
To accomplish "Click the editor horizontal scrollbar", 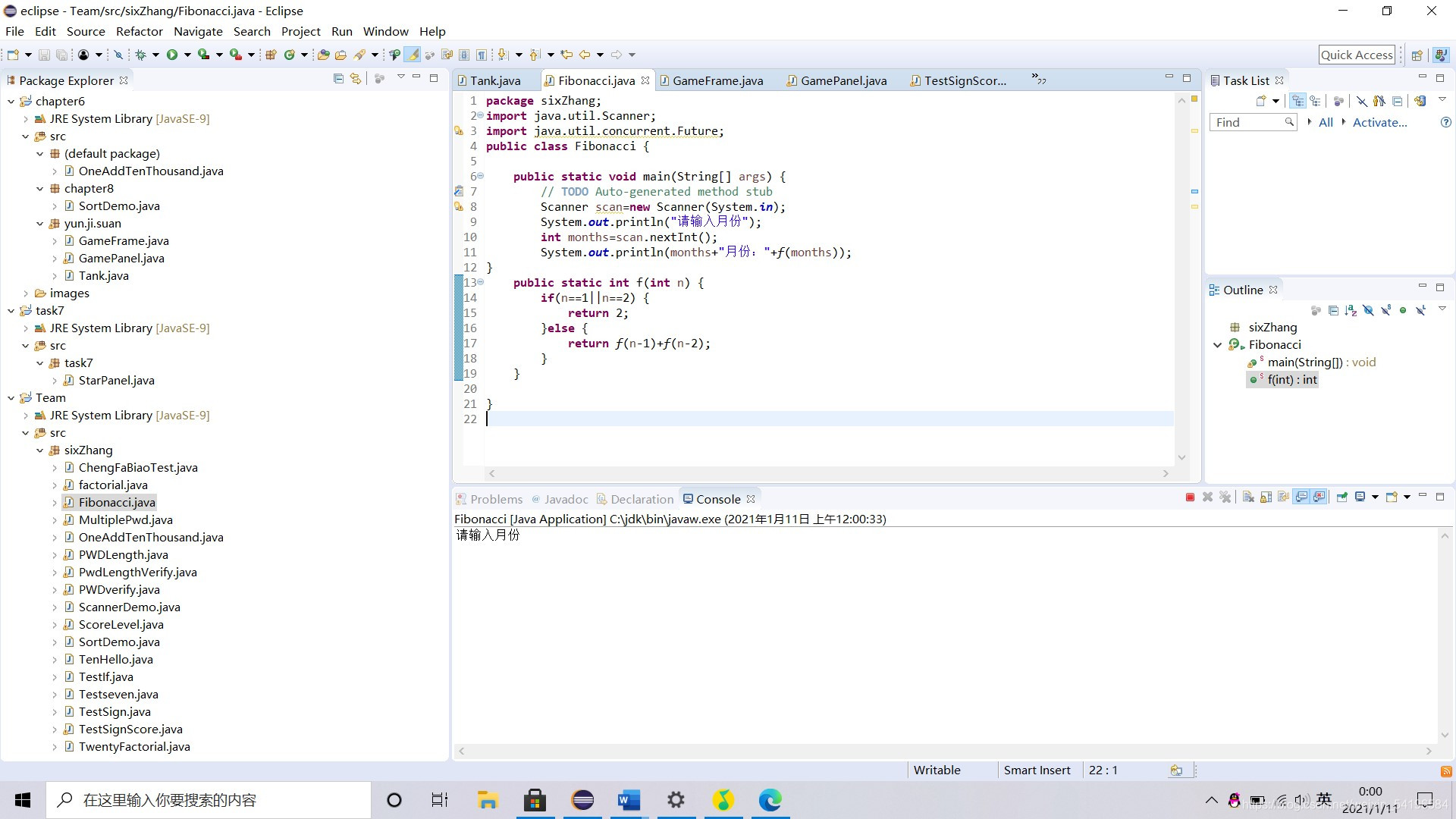I will [827, 473].
